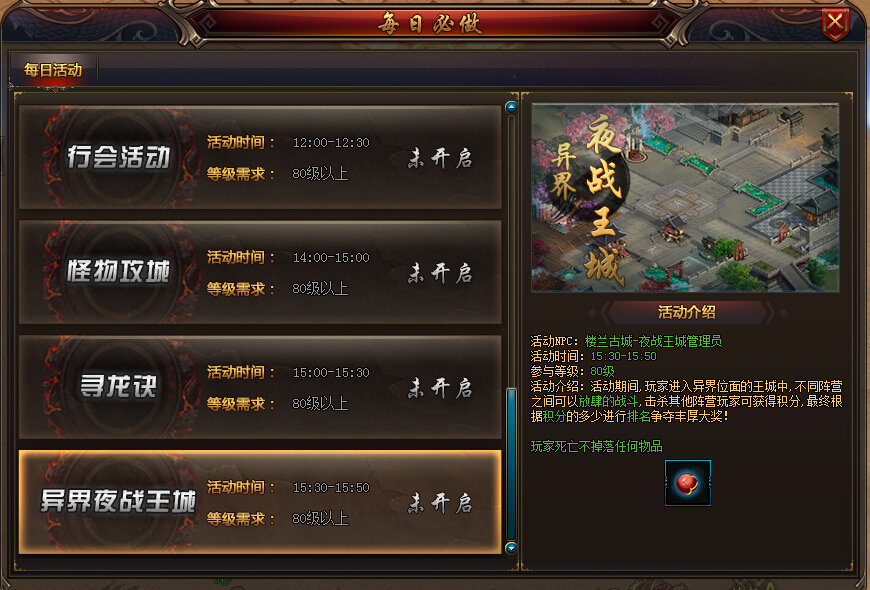The image size is (870, 590).
Task: Click the blue scrollbar thumb
Action: (x=511, y=464)
